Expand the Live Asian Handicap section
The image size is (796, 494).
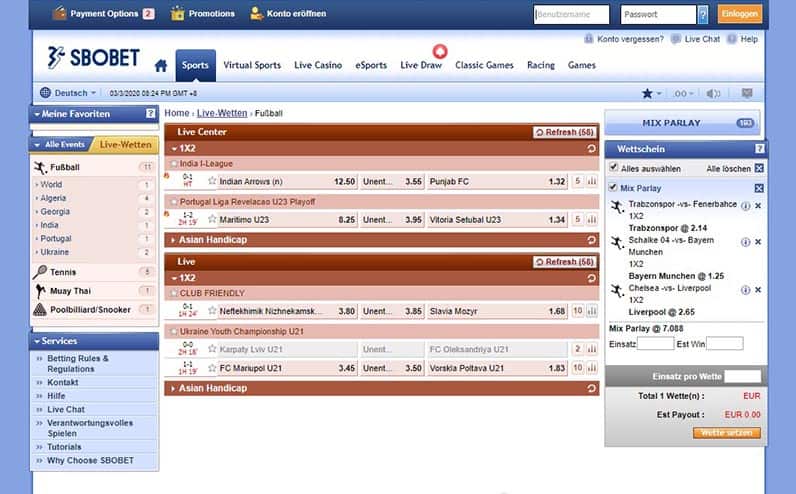(x=173, y=388)
